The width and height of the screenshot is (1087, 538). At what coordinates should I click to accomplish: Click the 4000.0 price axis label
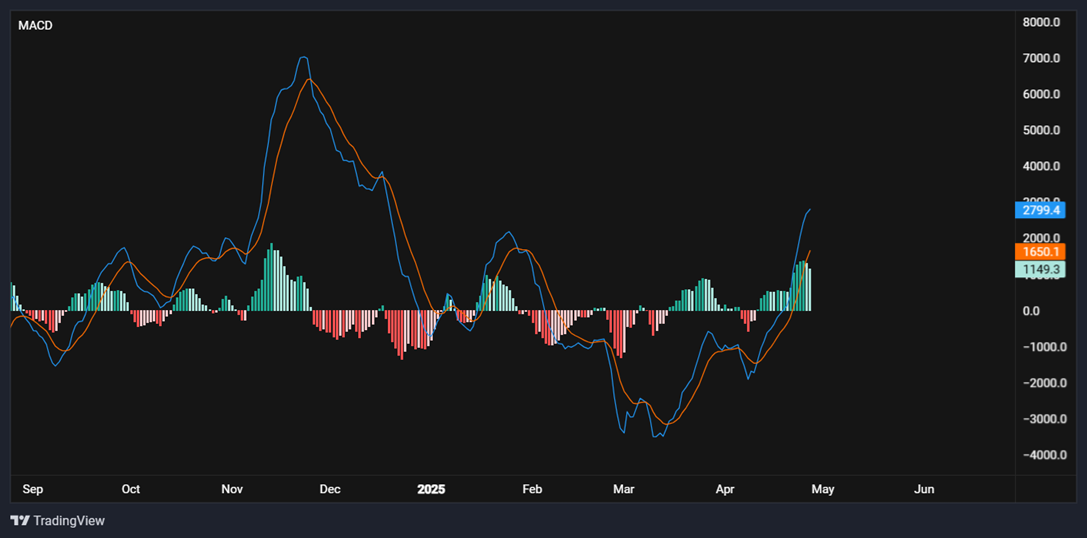[1041, 166]
